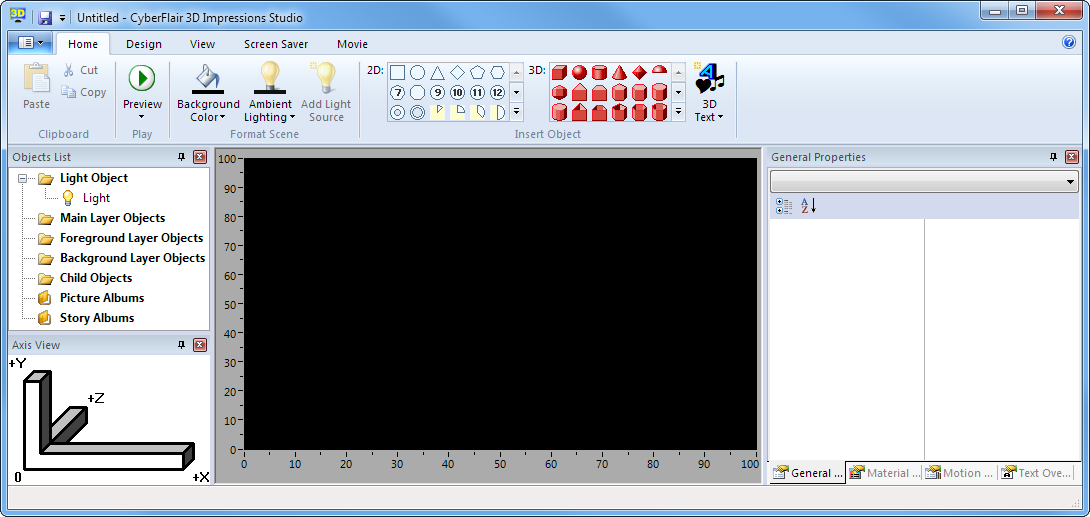Show next row of the 3D gallery
This screenshot has height=517, width=1090.
[x=678, y=92]
